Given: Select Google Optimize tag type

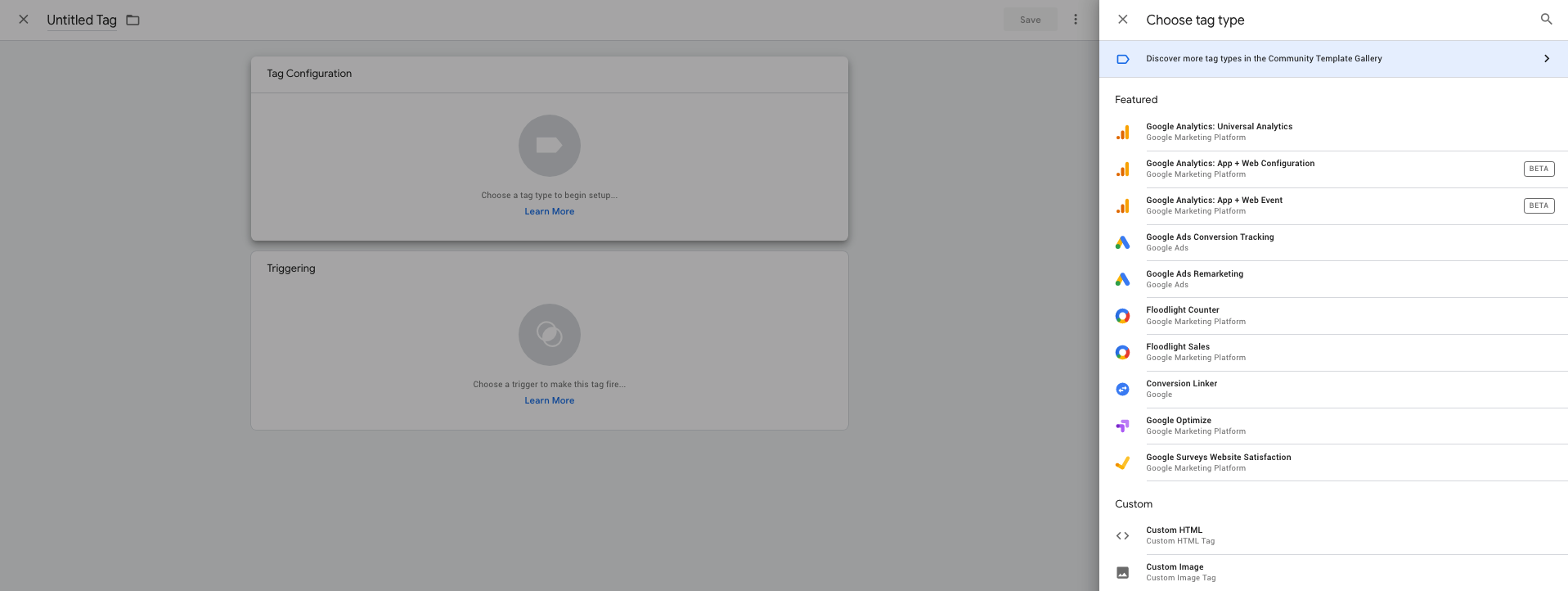Looking at the screenshot, I should pyautogui.click(x=1333, y=426).
